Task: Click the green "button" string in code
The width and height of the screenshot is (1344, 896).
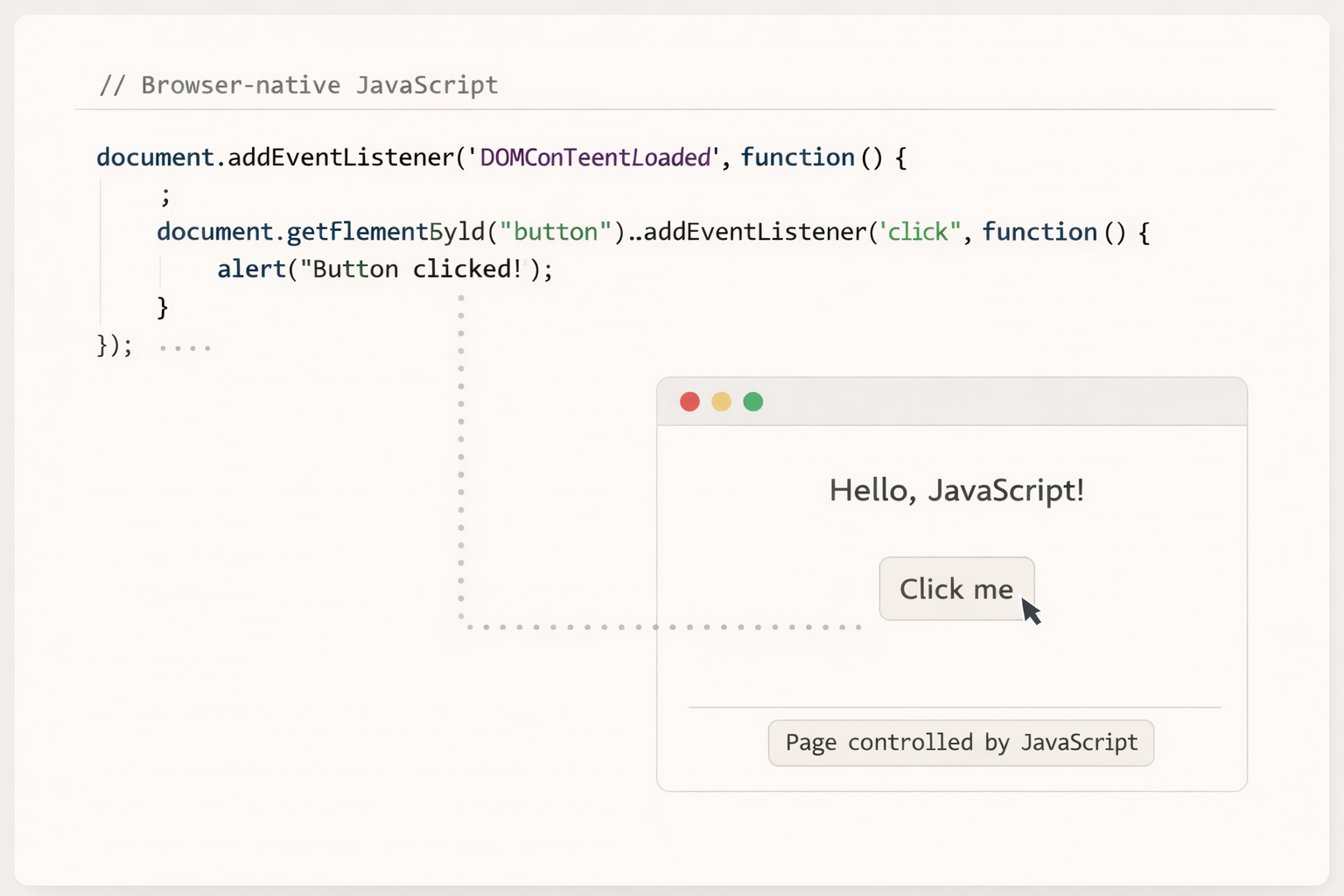Action: (555, 232)
